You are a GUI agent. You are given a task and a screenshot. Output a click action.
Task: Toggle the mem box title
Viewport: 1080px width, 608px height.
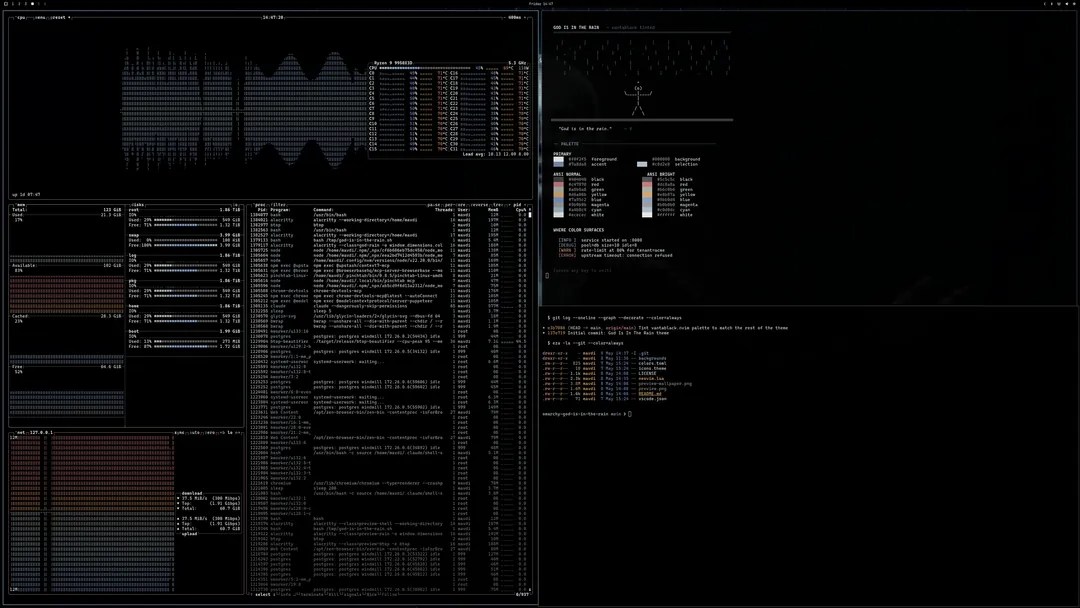pyautogui.click(x=21, y=205)
